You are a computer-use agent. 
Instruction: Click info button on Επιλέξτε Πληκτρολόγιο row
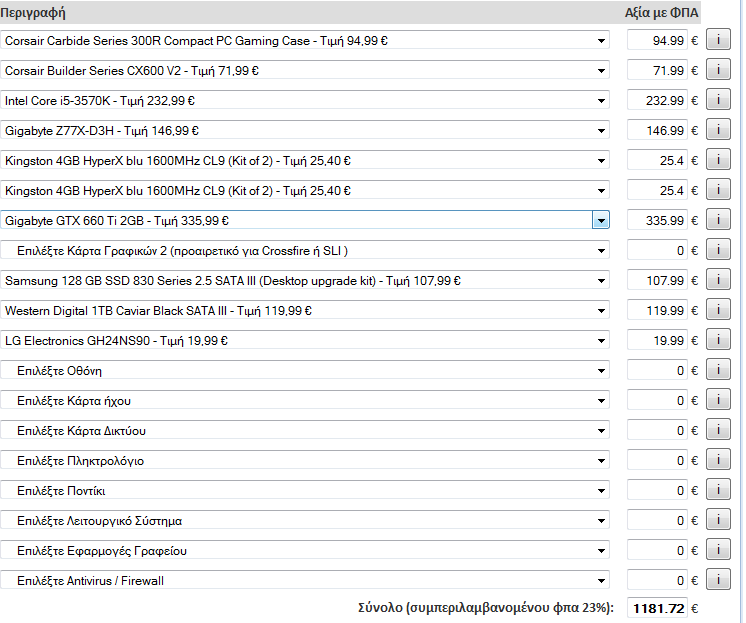718,460
